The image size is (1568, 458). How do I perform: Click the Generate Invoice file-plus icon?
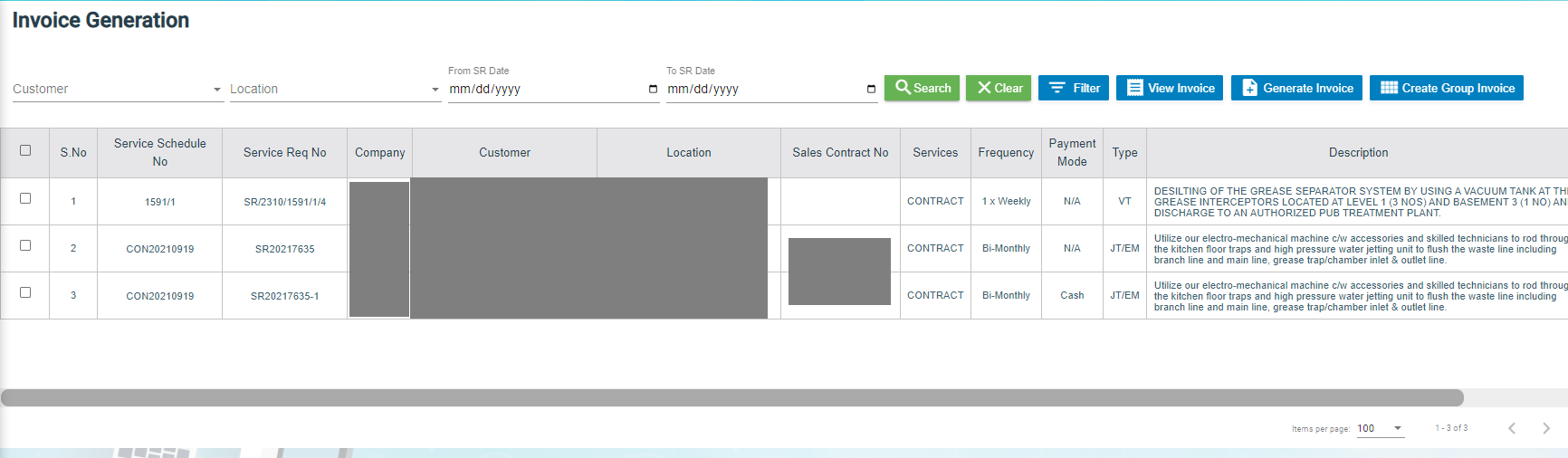click(1249, 88)
